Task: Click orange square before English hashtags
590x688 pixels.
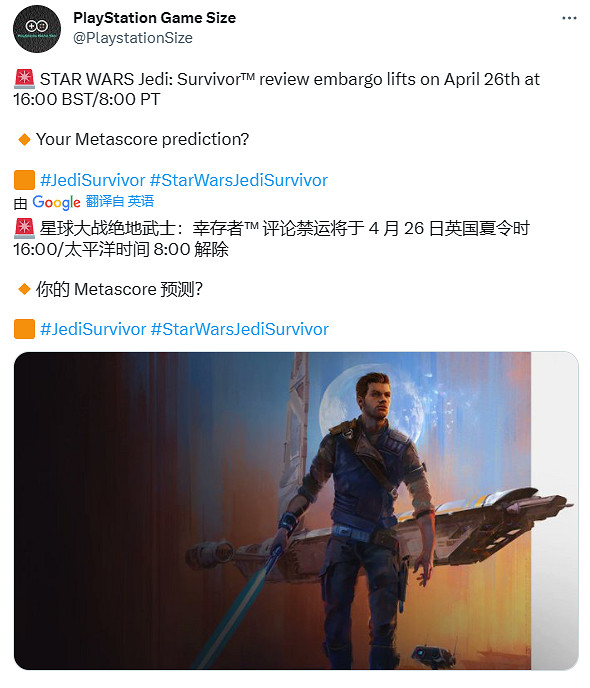Action: [x=24, y=180]
